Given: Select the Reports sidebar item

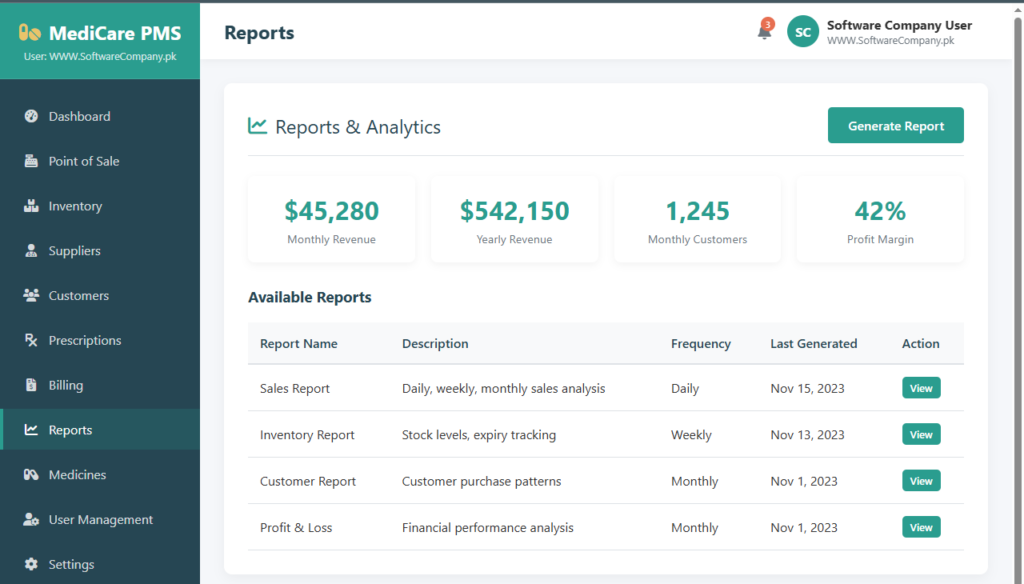Looking at the screenshot, I should pyautogui.click(x=70, y=430).
